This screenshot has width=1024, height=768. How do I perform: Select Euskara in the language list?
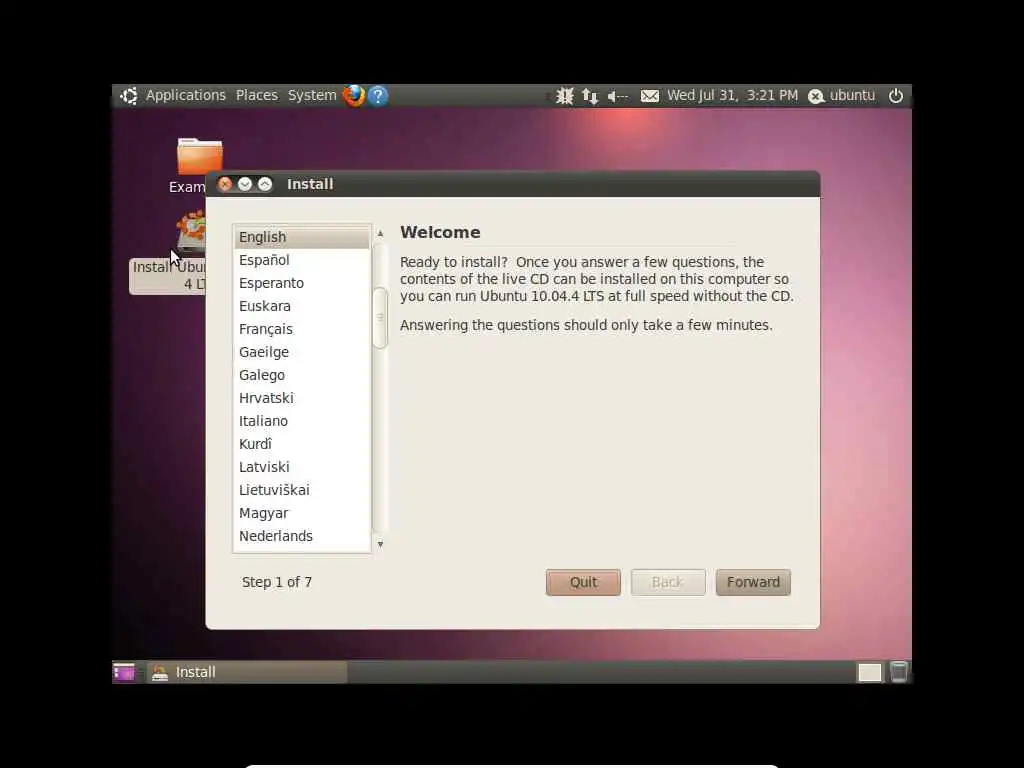click(302, 306)
